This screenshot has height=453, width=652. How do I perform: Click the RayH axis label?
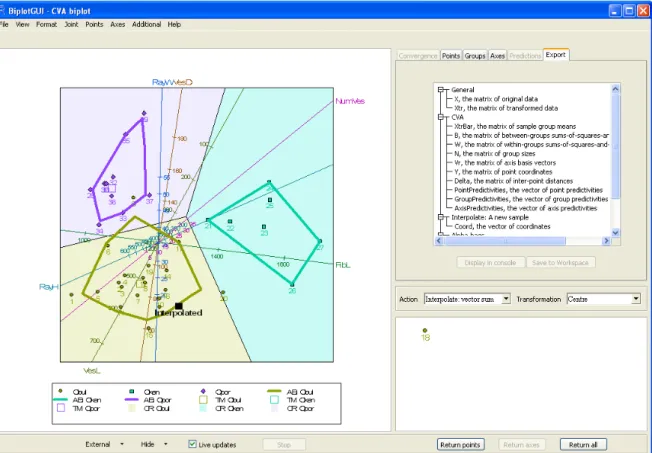coord(49,287)
